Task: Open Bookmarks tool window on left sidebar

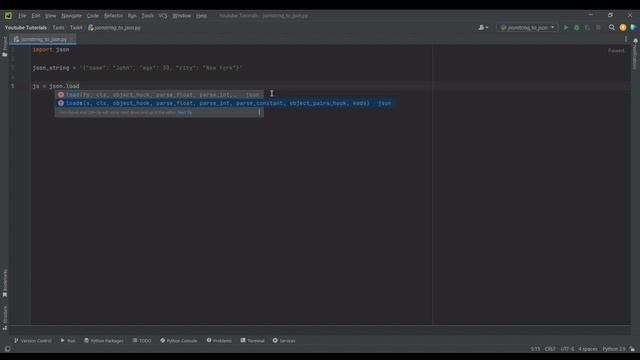Action: point(4,282)
